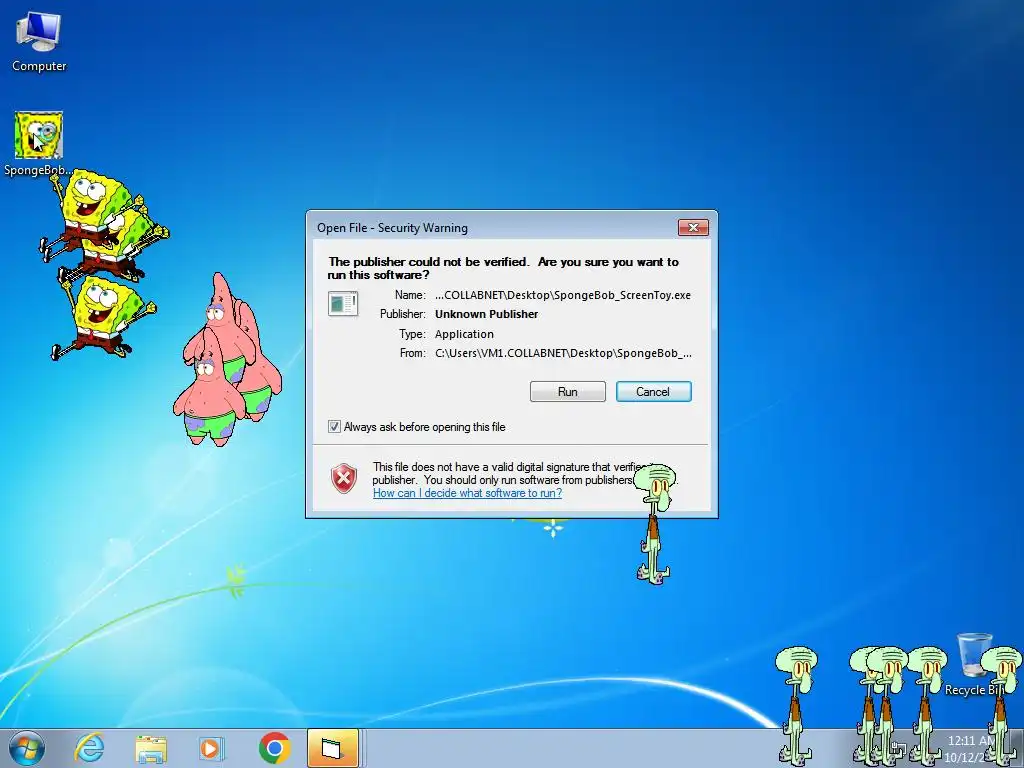Click the publisher could not be verified heading
This screenshot has width=1024, height=768.
[x=503, y=268]
